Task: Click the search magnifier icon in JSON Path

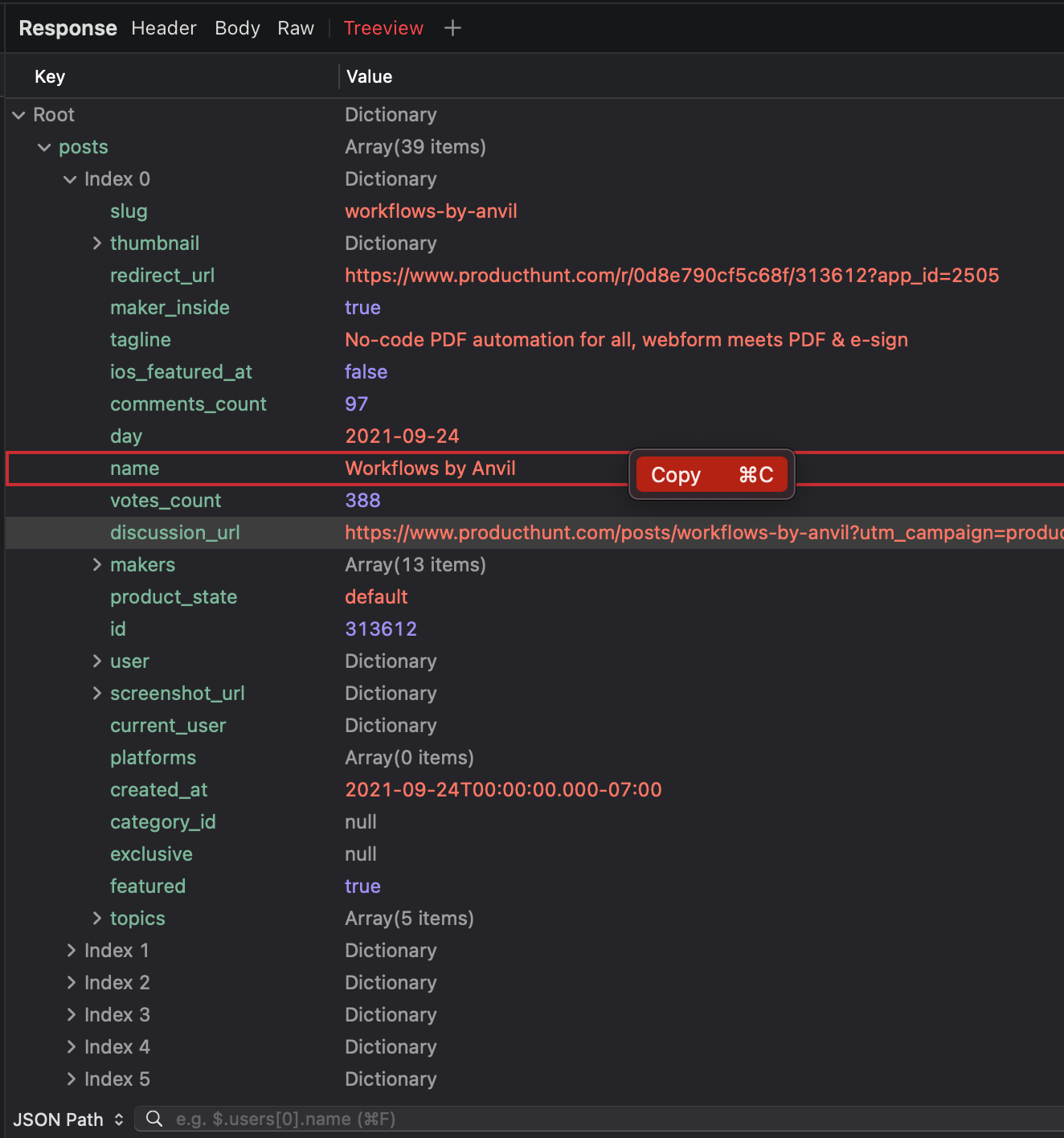Action: [x=154, y=1119]
